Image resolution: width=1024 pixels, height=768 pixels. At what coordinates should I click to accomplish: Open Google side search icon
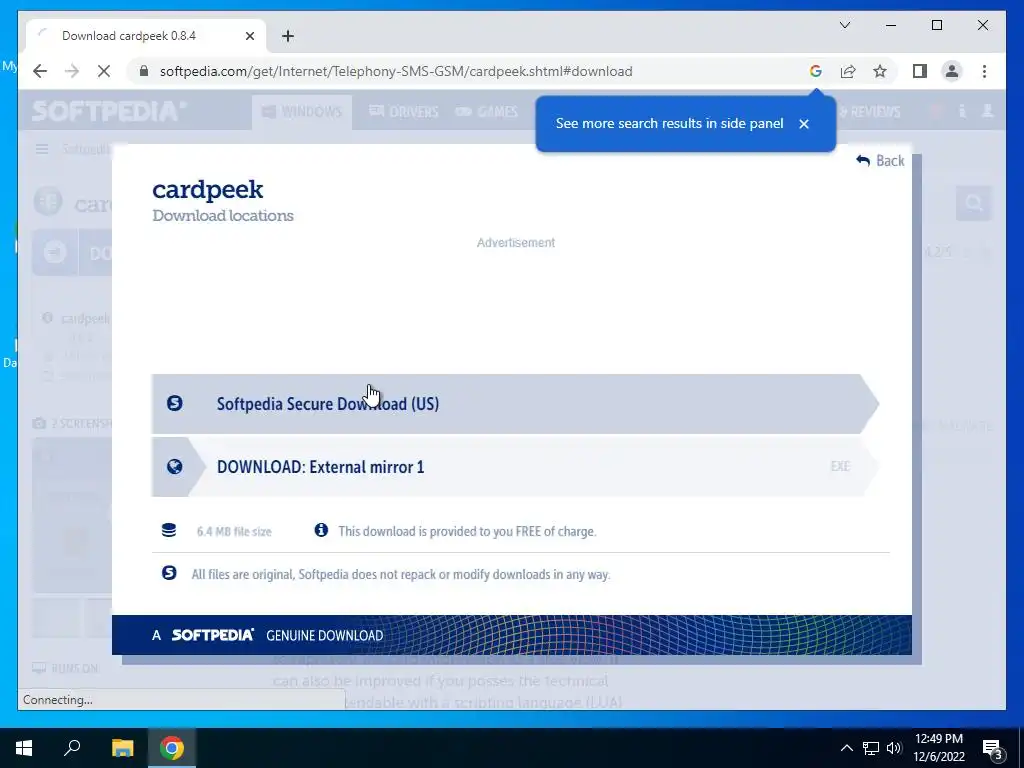(x=816, y=71)
